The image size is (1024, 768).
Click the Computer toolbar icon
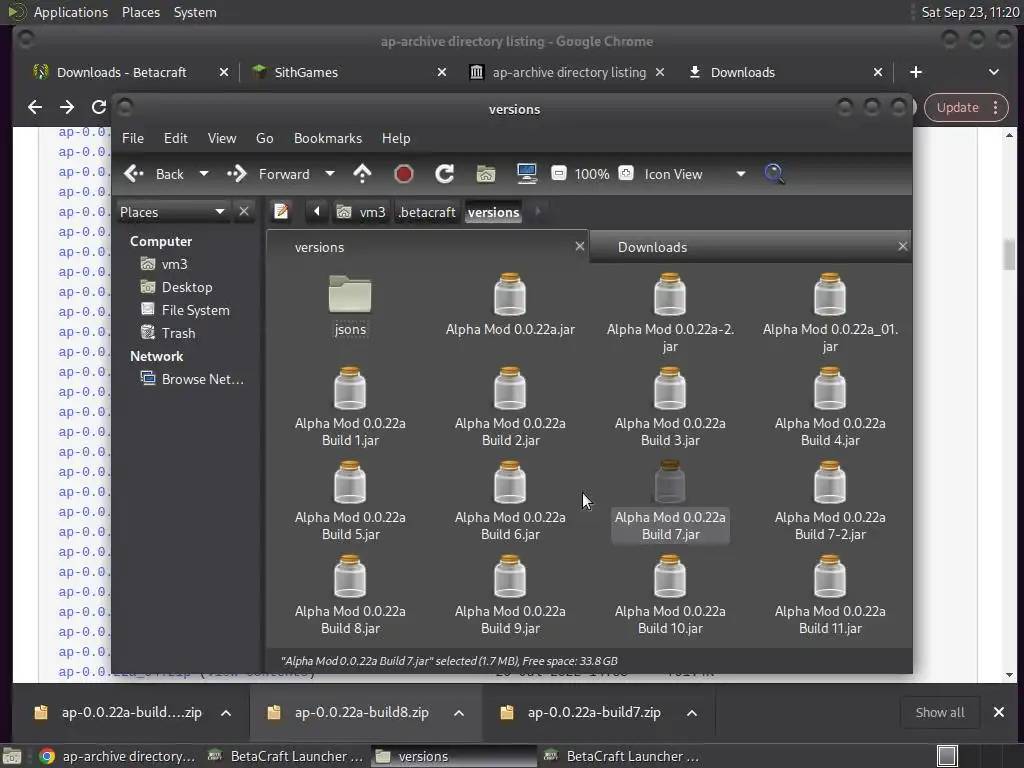point(527,174)
